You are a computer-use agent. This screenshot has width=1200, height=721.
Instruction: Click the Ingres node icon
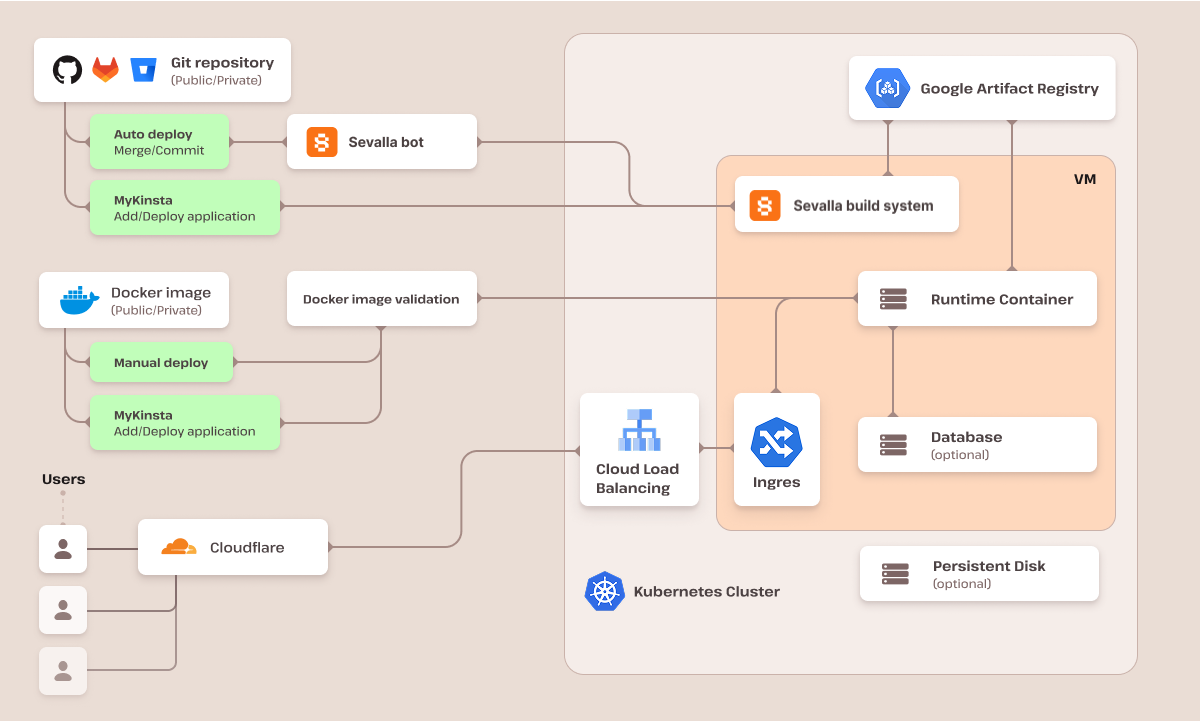tap(777, 440)
